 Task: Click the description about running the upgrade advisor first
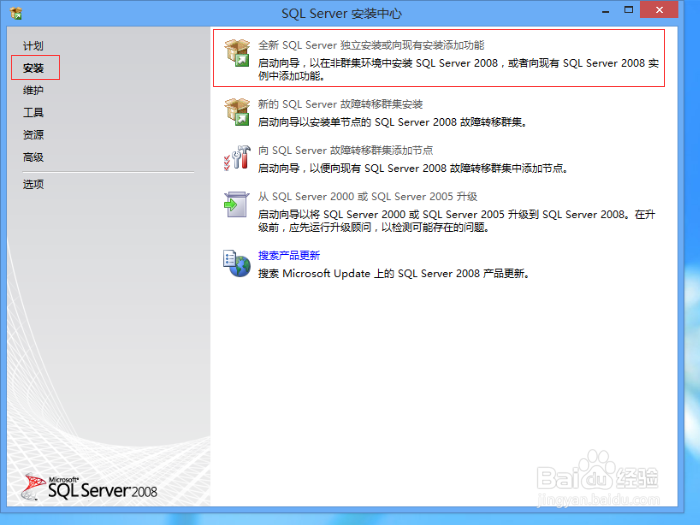click(x=457, y=221)
